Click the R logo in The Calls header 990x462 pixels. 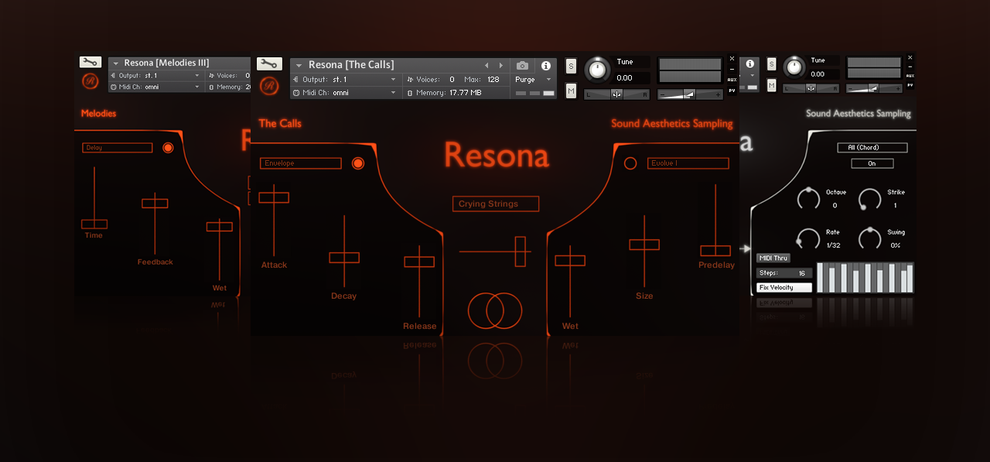coord(270,85)
